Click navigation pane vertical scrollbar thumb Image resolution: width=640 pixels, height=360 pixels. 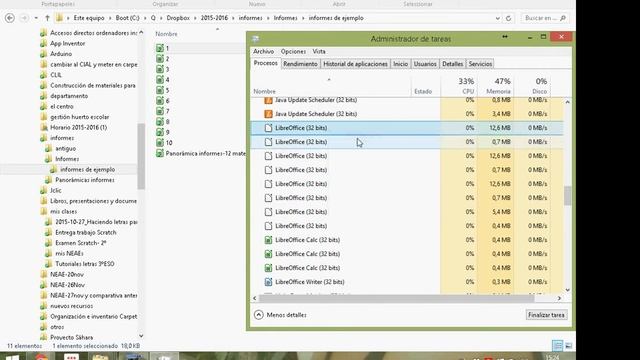141,156
